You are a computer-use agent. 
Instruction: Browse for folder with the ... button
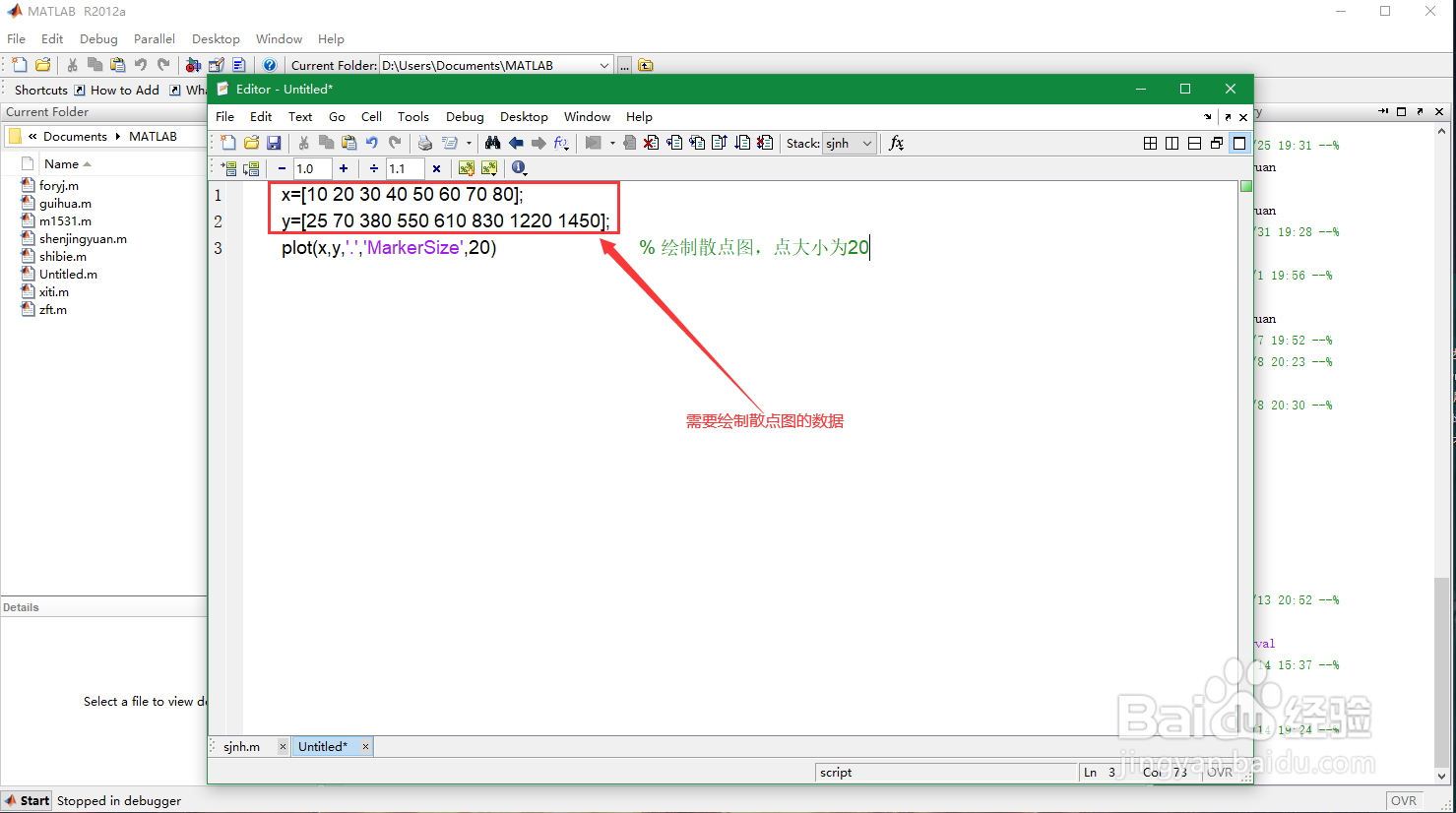coord(624,65)
